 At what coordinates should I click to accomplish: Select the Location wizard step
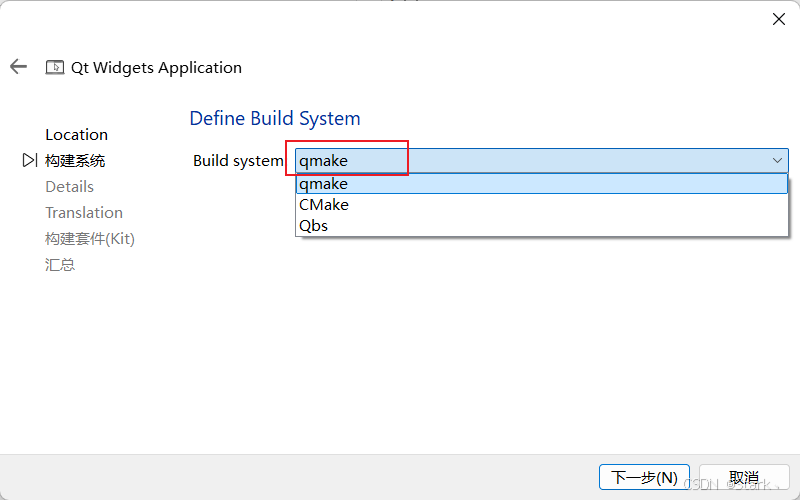pyautogui.click(x=77, y=135)
